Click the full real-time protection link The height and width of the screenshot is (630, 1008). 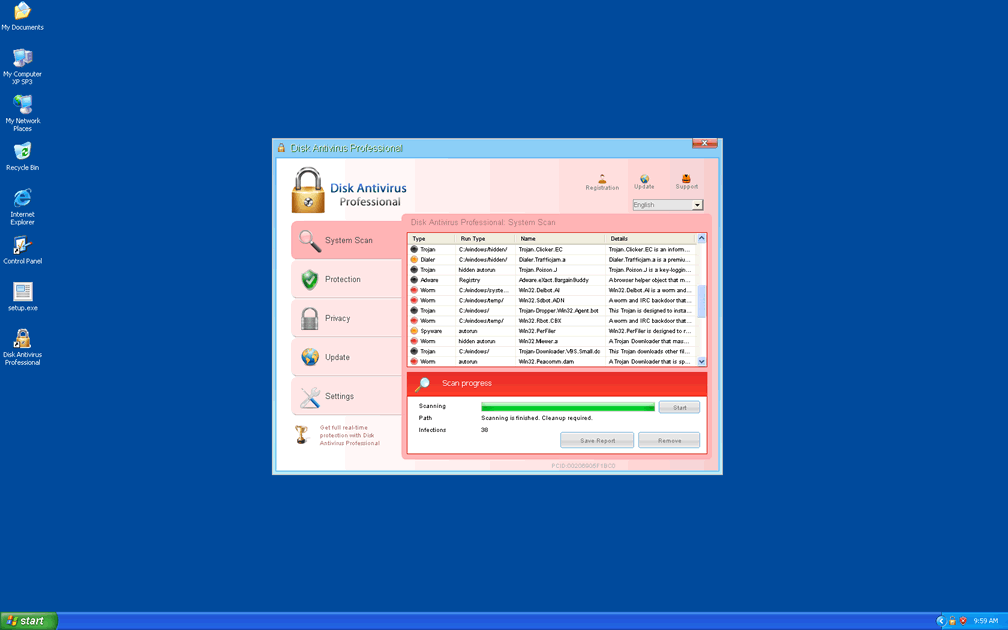pos(349,435)
